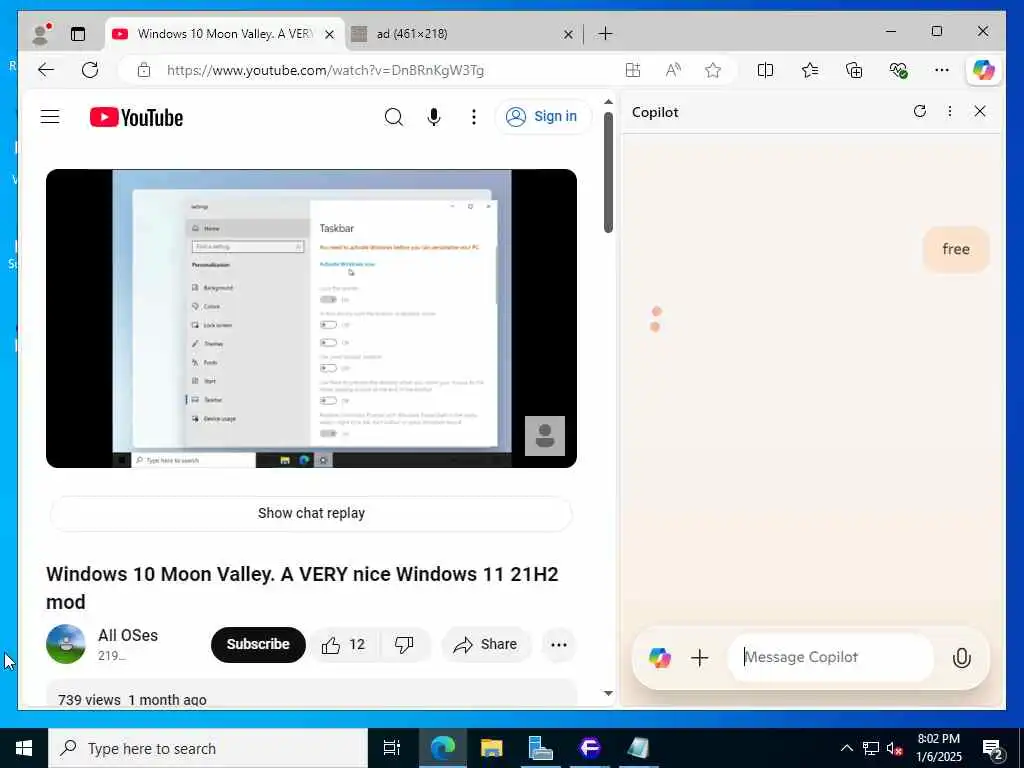Click the video title text
This screenshot has height=768, width=1024.
click(302, 588)
